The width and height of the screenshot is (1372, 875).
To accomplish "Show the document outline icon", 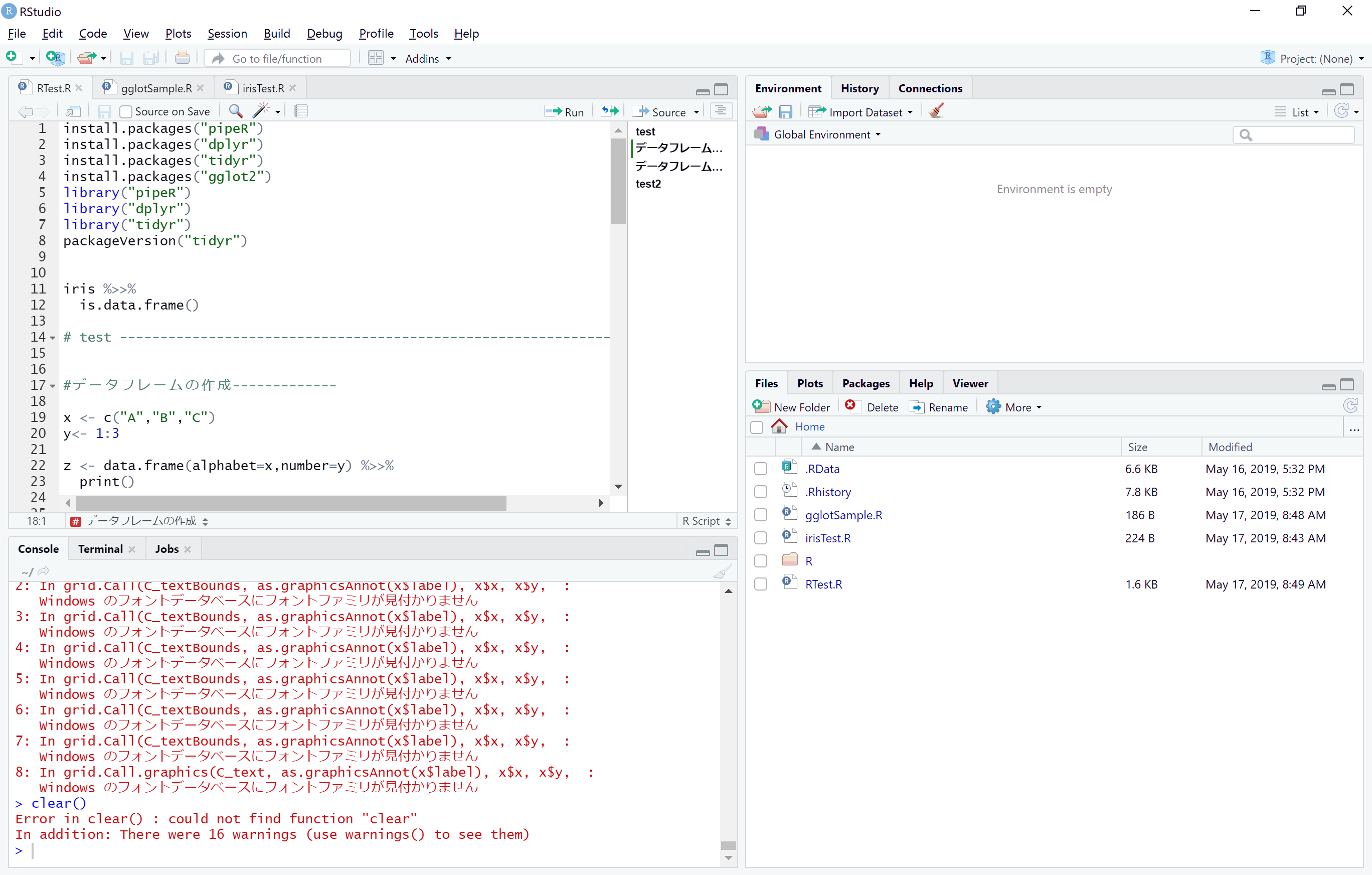I will pos(721,110).
